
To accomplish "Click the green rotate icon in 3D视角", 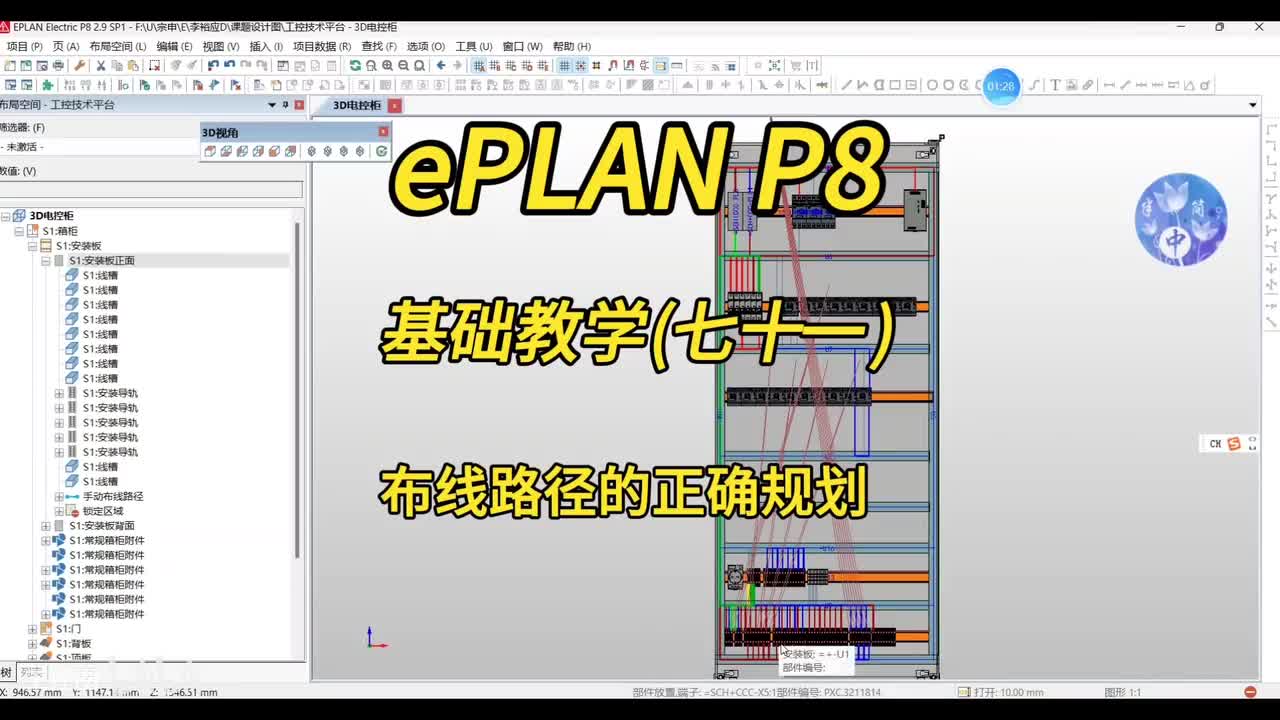I will point(381,151).
